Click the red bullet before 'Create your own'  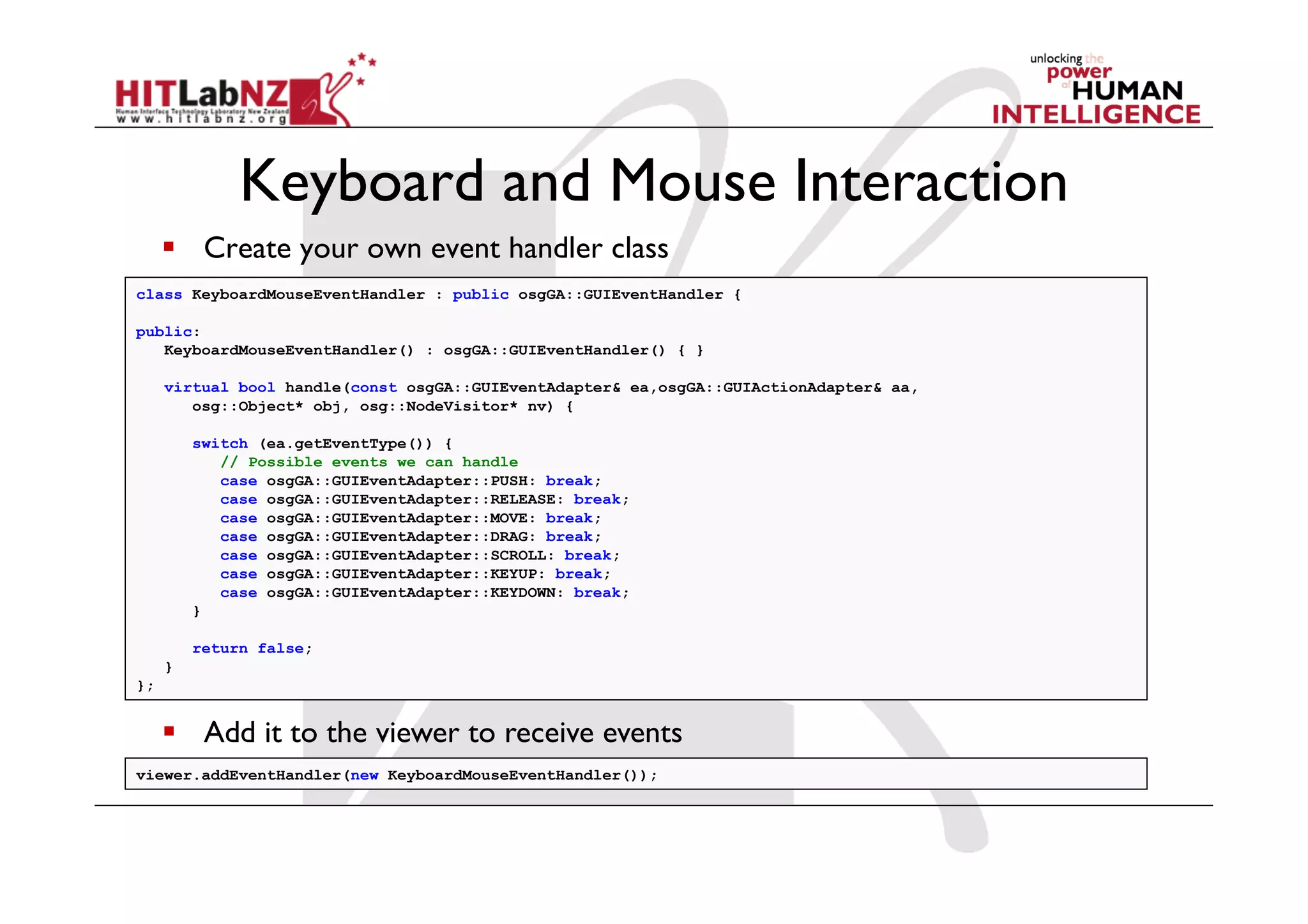click(x=169, y=246)
